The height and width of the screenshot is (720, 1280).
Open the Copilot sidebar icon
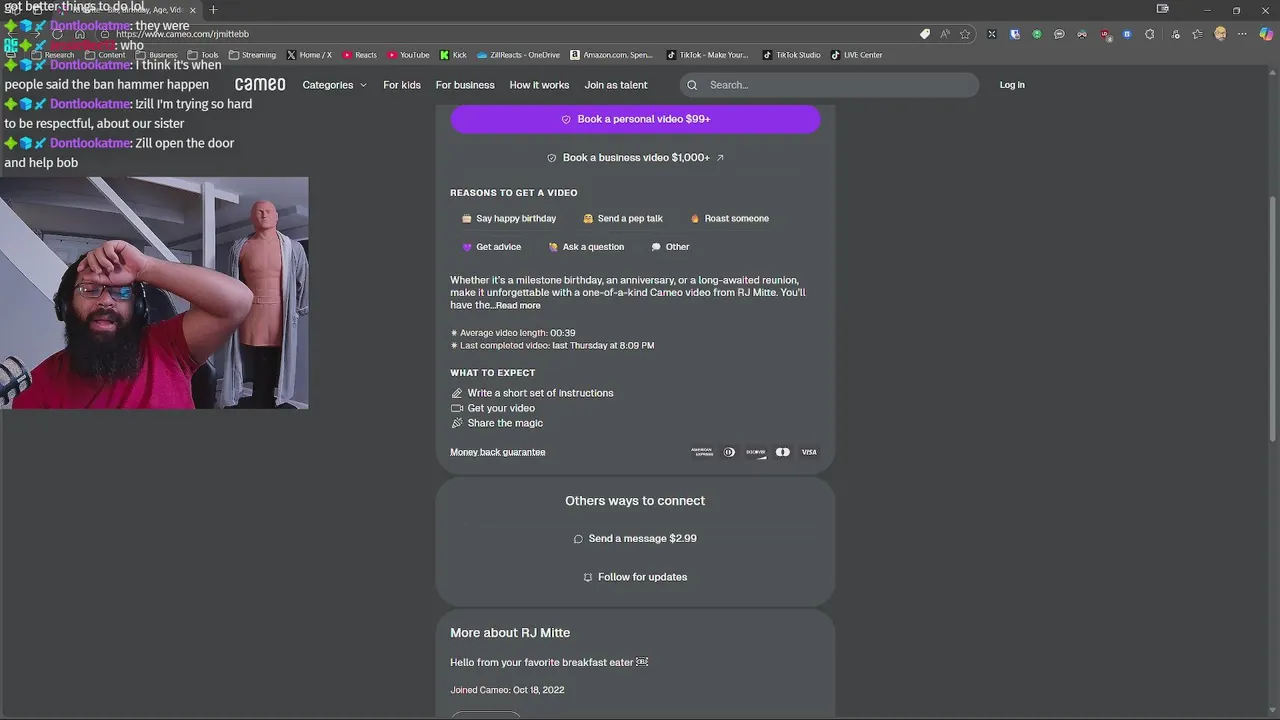[1266, 34]
